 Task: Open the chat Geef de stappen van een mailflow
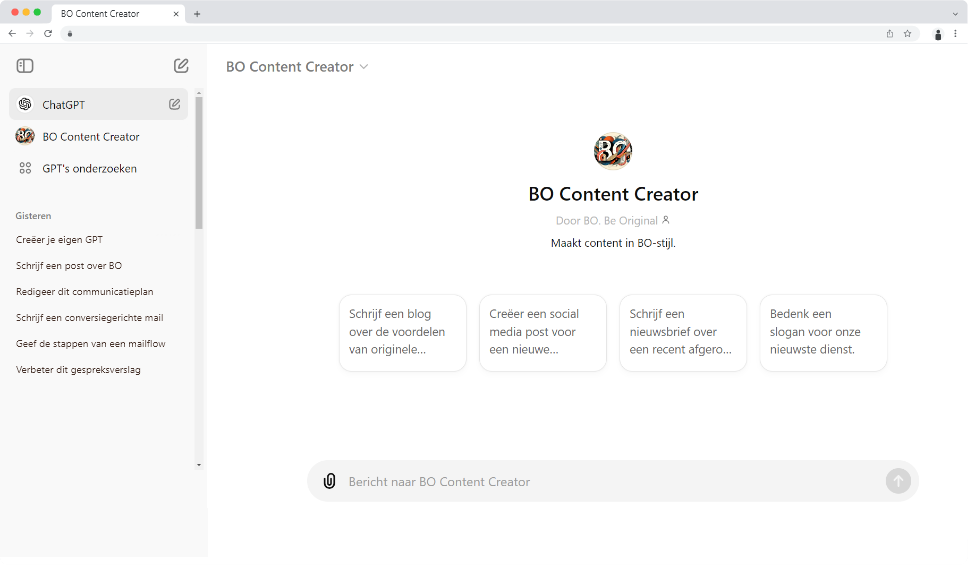click(91, 343)
